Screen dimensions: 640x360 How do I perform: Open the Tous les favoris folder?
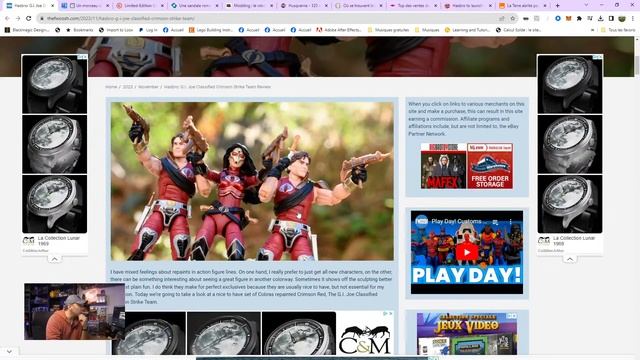coord(618,30)
